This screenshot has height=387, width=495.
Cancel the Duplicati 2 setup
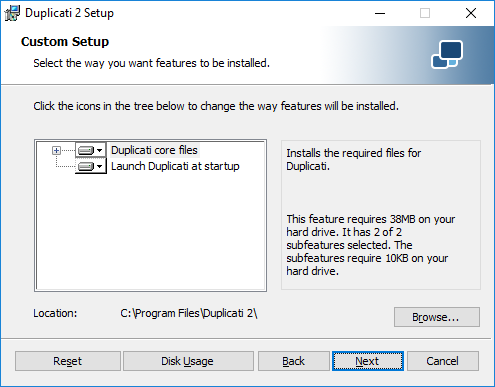tap(443, 361)
